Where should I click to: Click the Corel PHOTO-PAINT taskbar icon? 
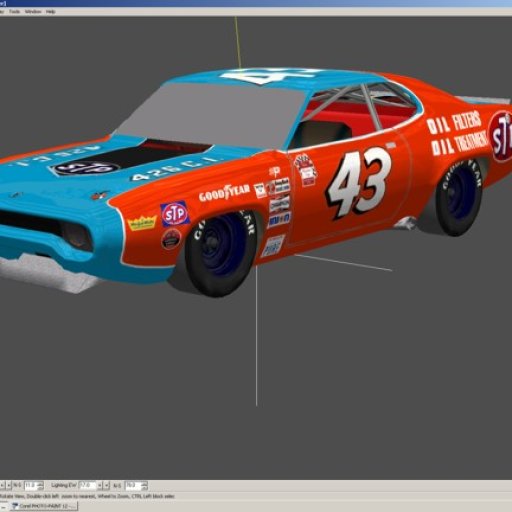15,506
